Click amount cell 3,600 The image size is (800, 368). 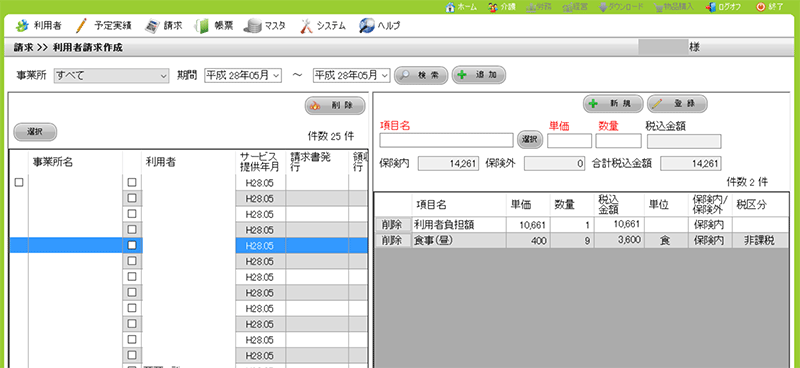[x=620, y=241]
